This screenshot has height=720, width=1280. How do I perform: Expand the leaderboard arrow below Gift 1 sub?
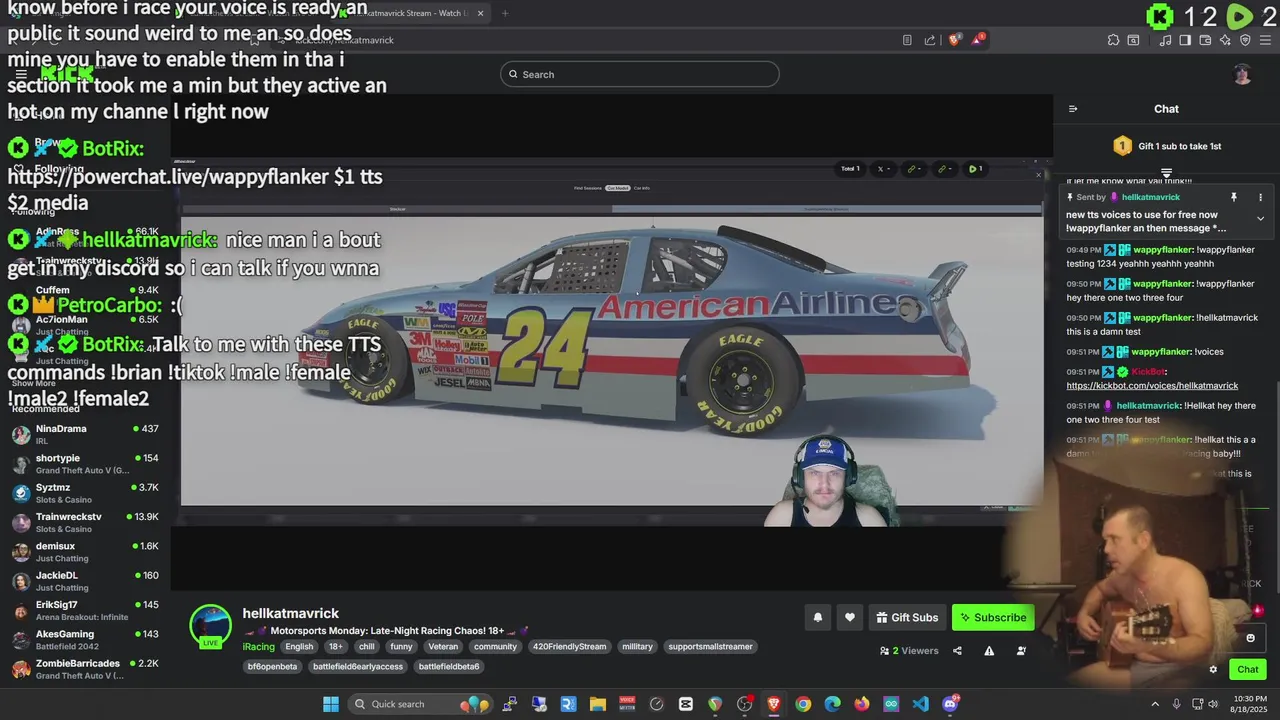coord(1166,173)
